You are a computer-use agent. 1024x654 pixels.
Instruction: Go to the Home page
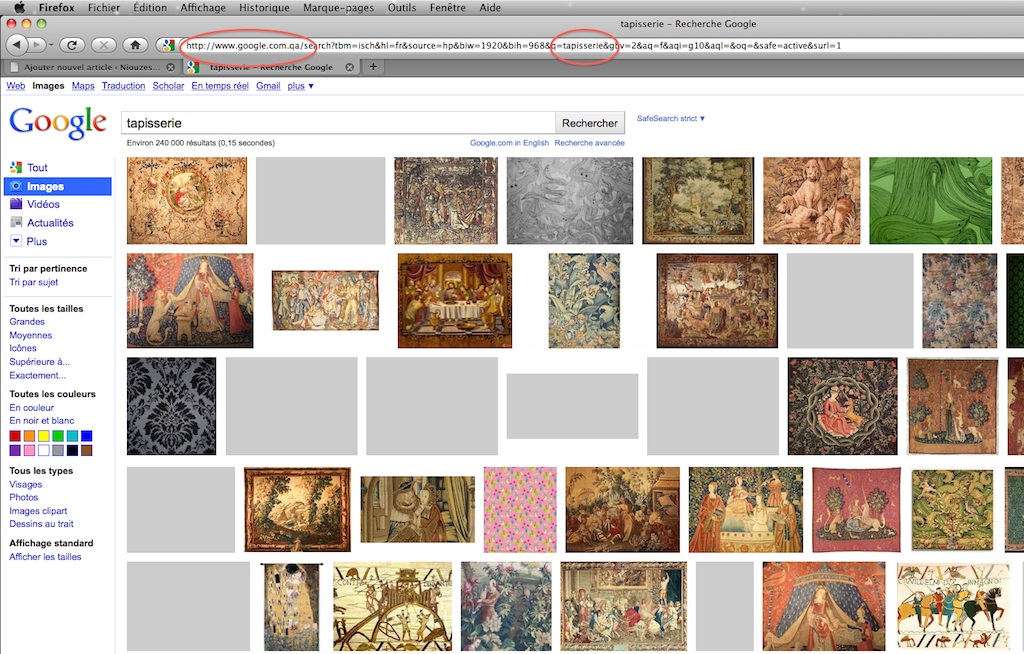[x=135, y=45]
